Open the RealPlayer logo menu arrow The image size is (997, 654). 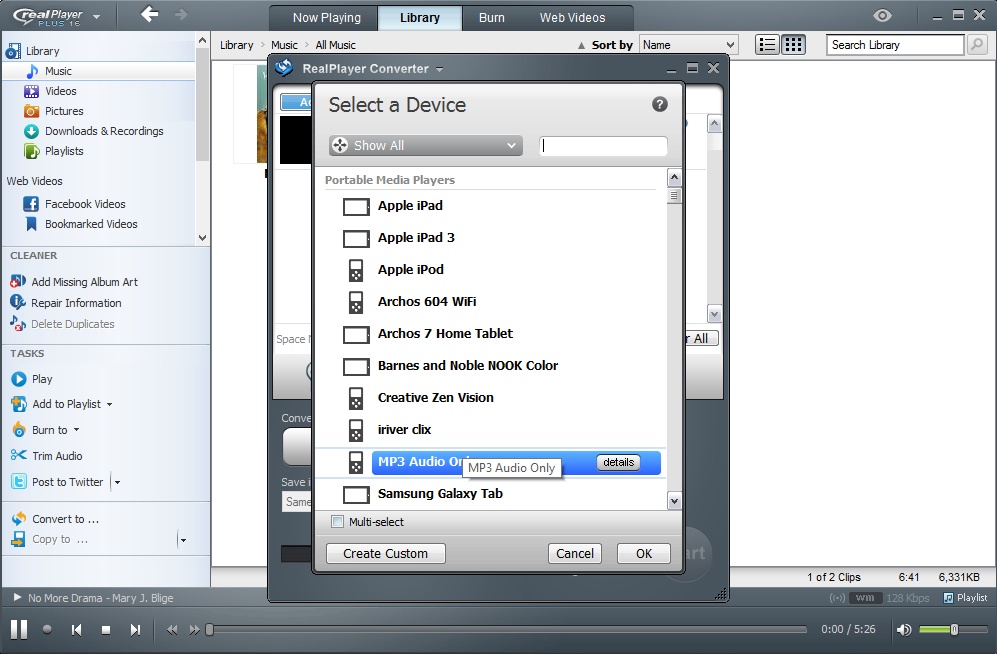click(97, 17)
